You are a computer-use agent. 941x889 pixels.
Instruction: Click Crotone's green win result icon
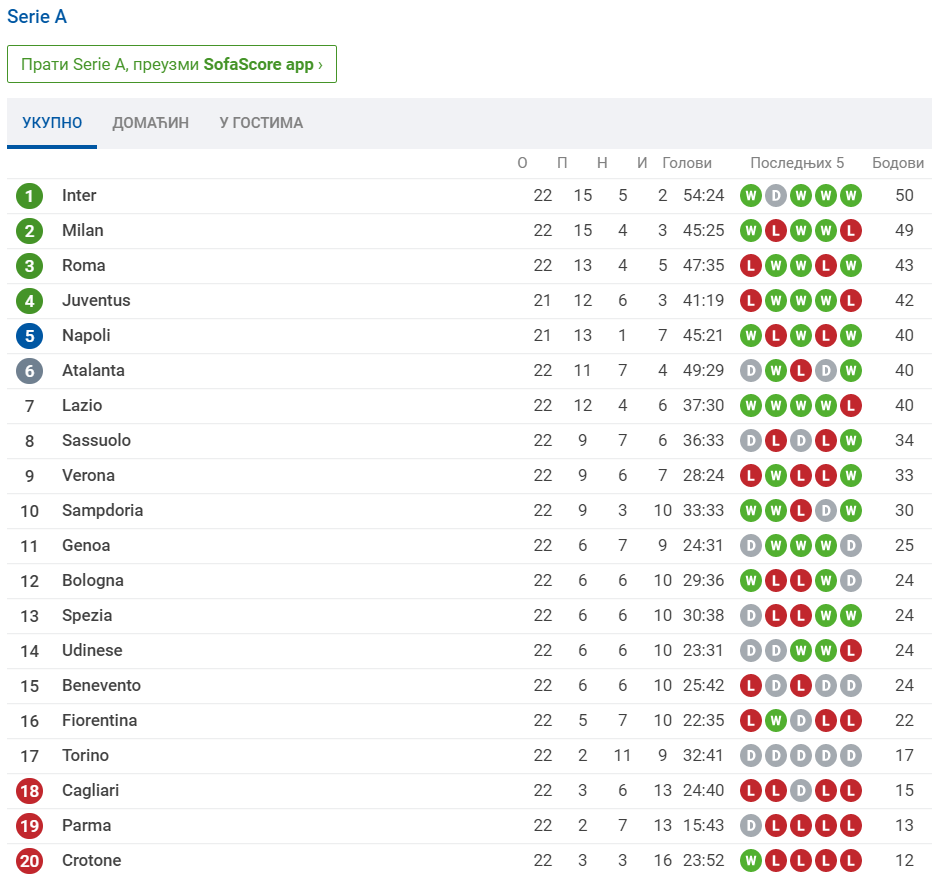pyautogui.click(x=751, y=861)
